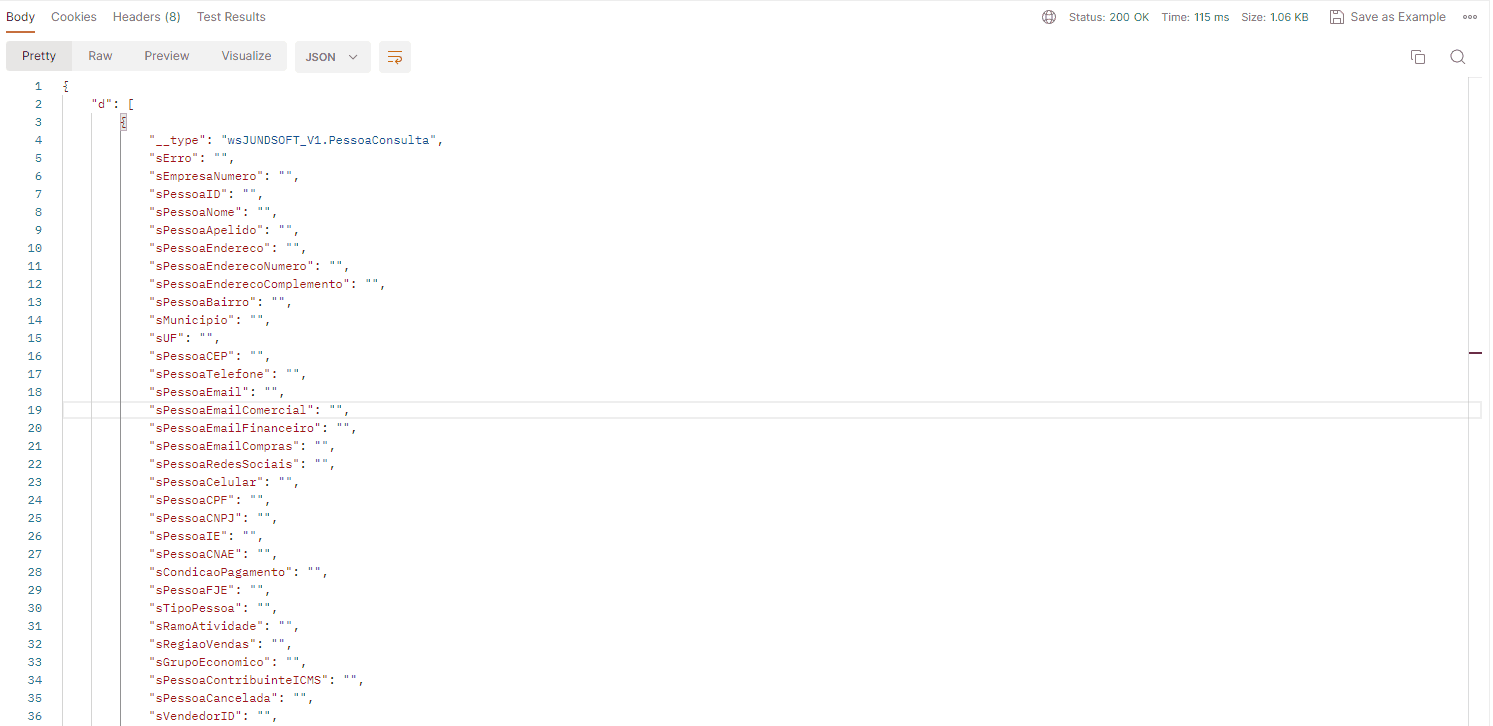Click the "sPessoaEmailComercial" key
The image size is (1493, 726).
231,410
